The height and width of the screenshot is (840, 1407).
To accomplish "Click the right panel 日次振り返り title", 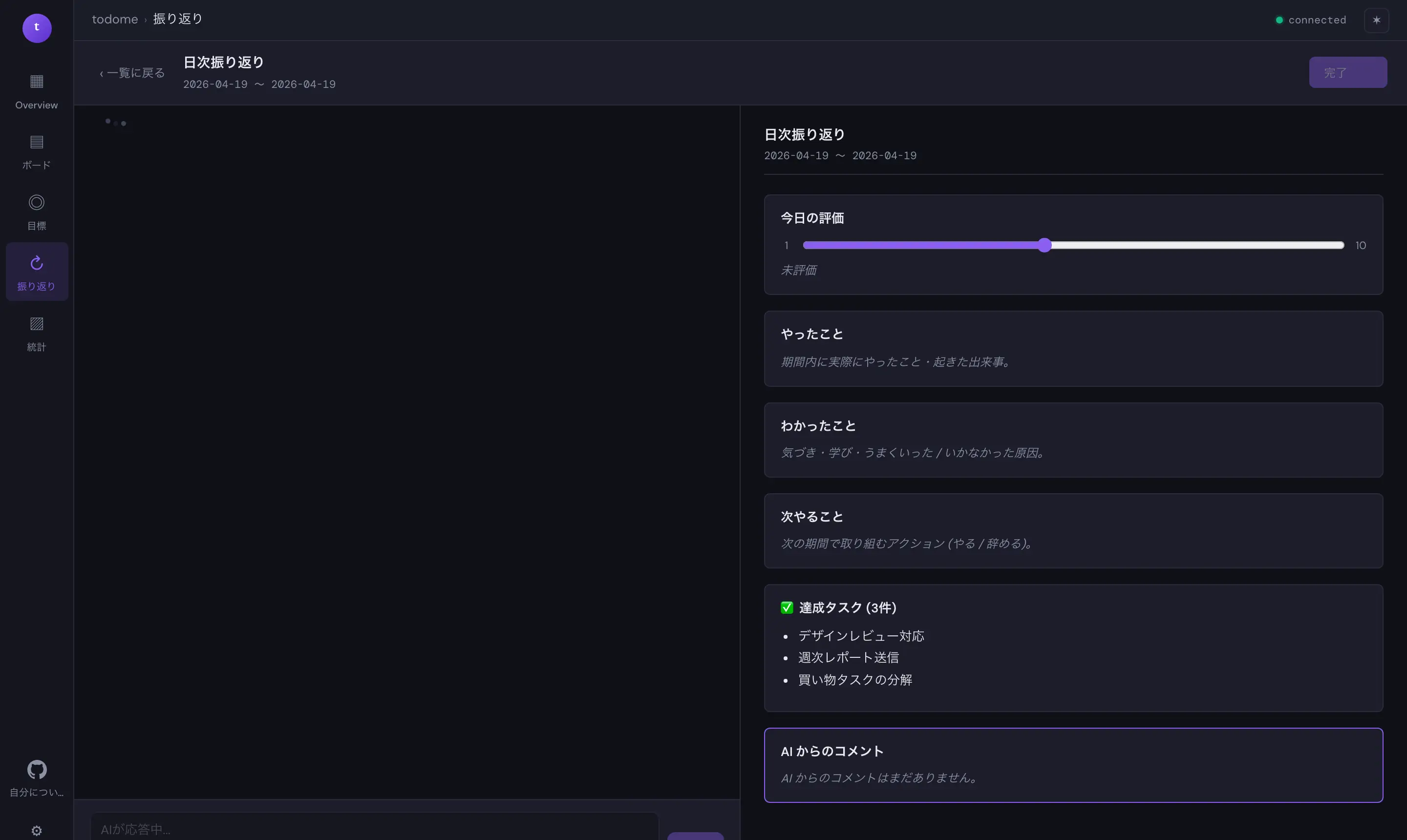I will click(x=804, y=135).
